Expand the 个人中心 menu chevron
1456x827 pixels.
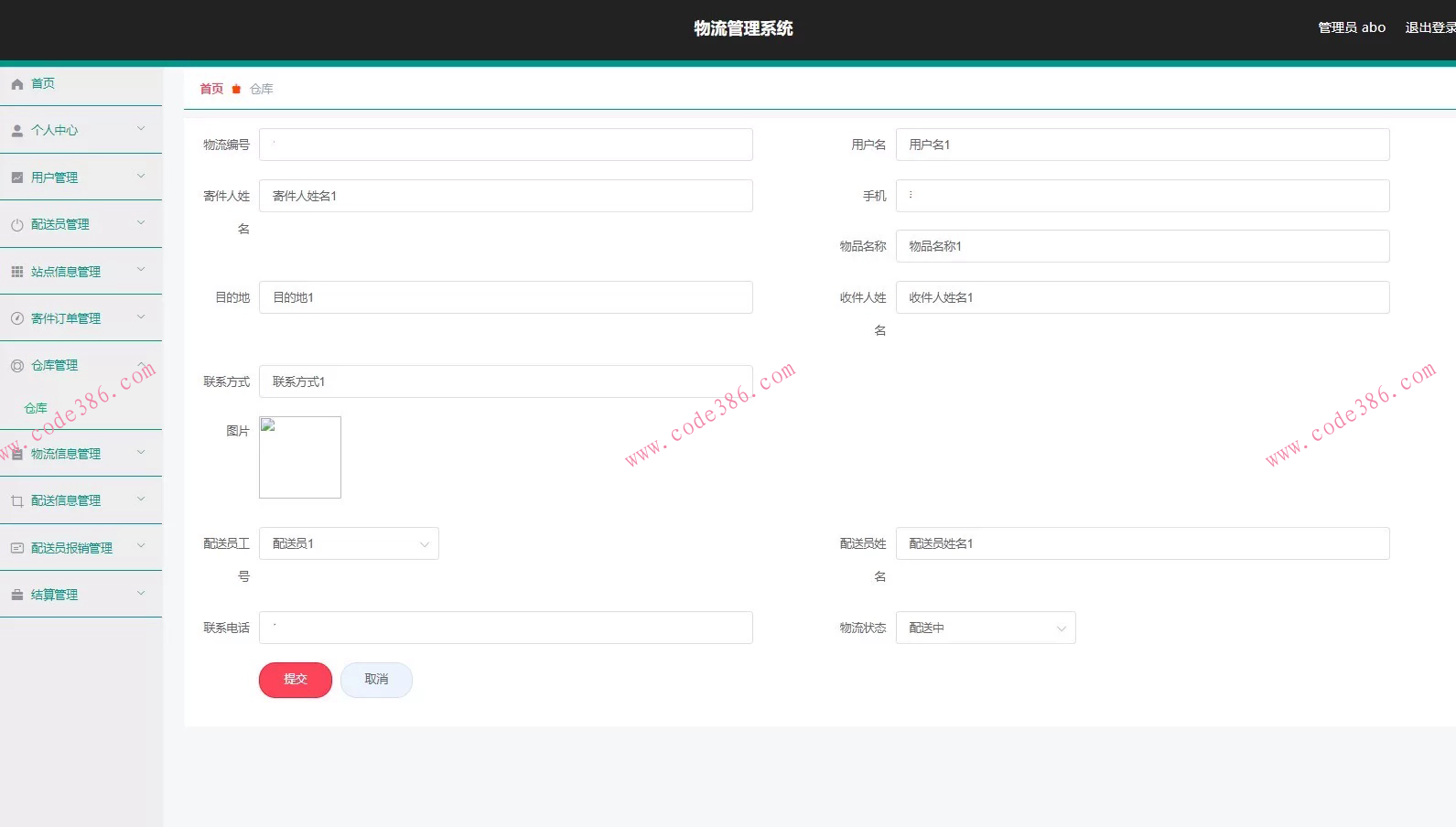pyautogui.click(x=141, y=129)
